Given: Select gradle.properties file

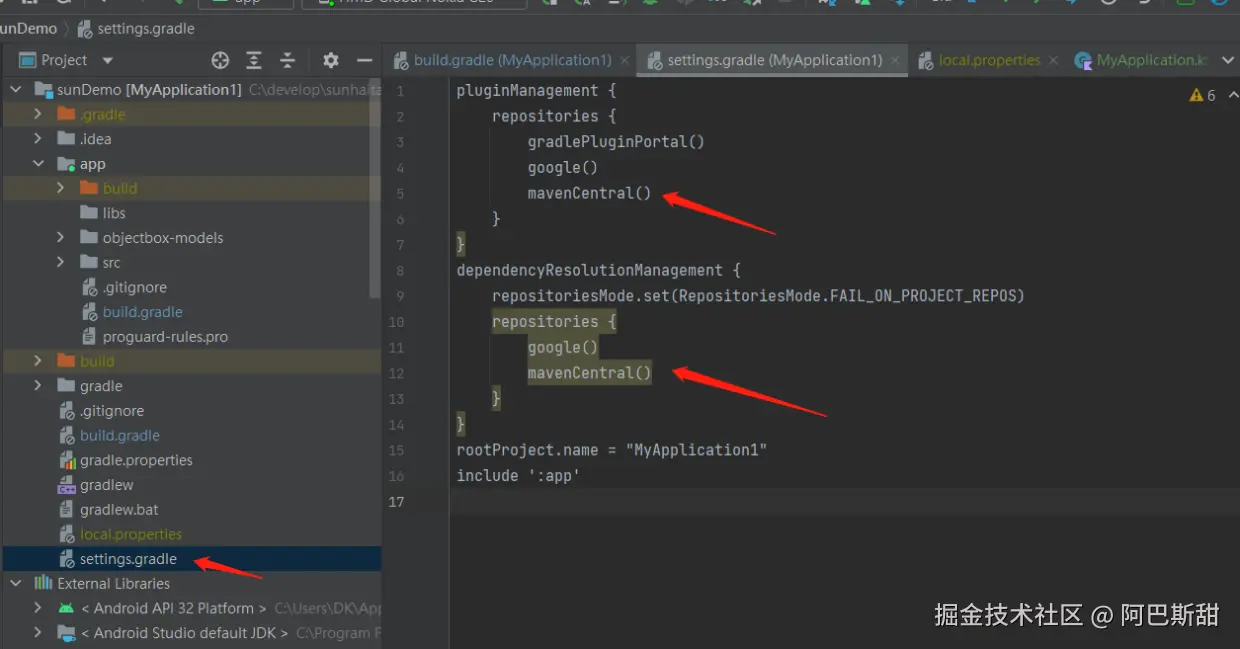Looking at the screenshot, I should (x=125, y=460).
